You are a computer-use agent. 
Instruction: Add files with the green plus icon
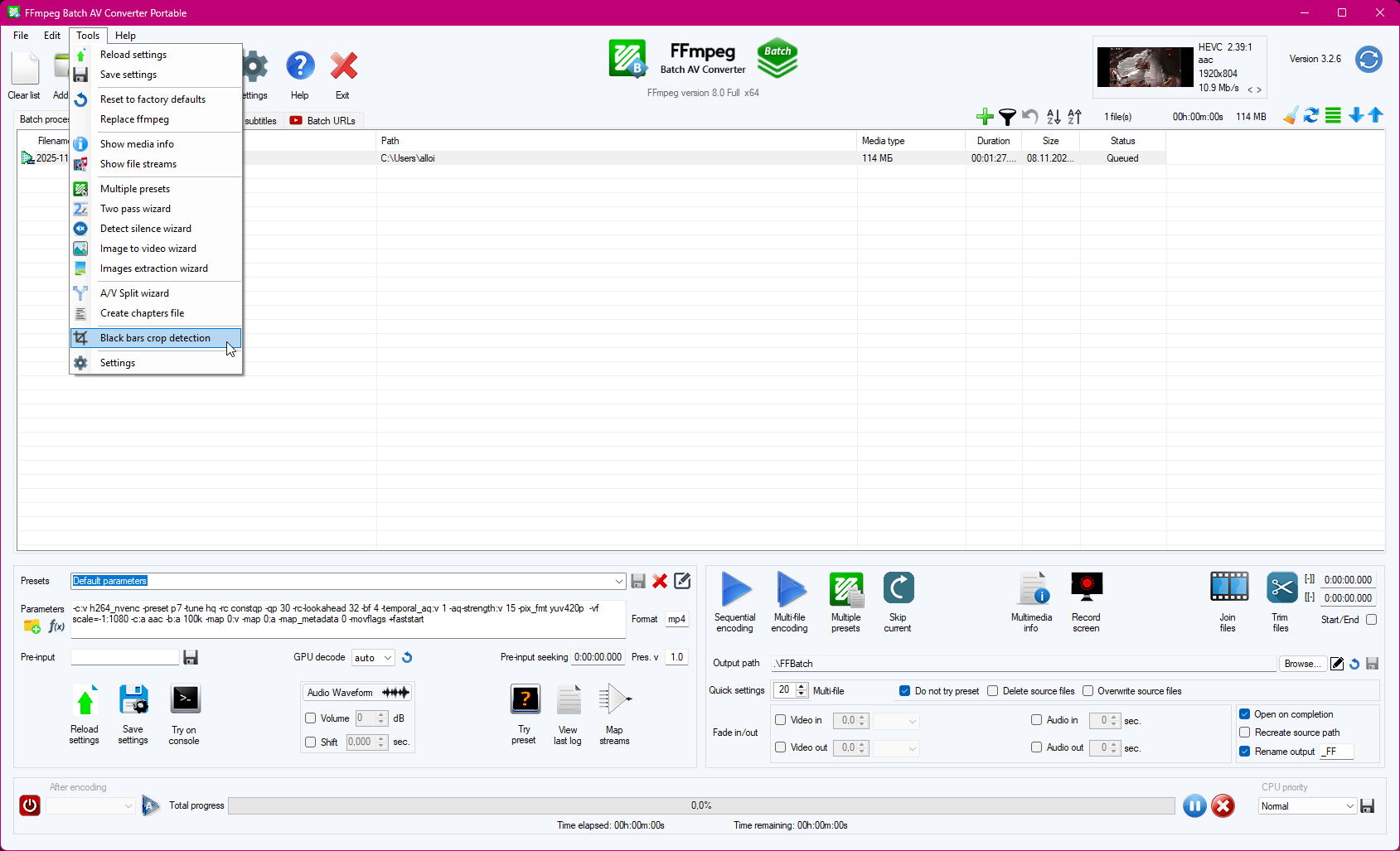pyautogui.click(x=985, y=116)
